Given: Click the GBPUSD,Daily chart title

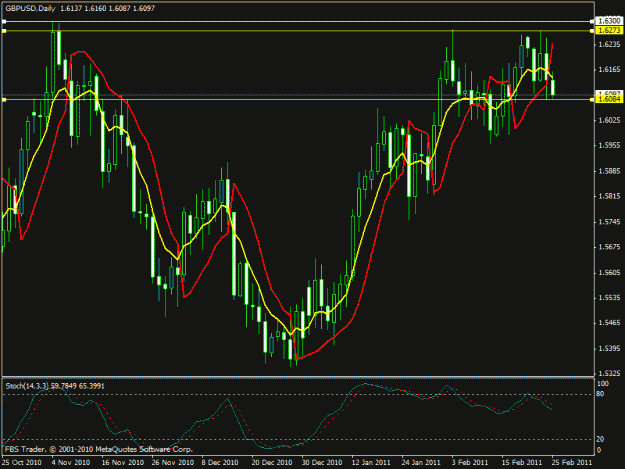Looking at the screenshot, I should click(30, 8).
